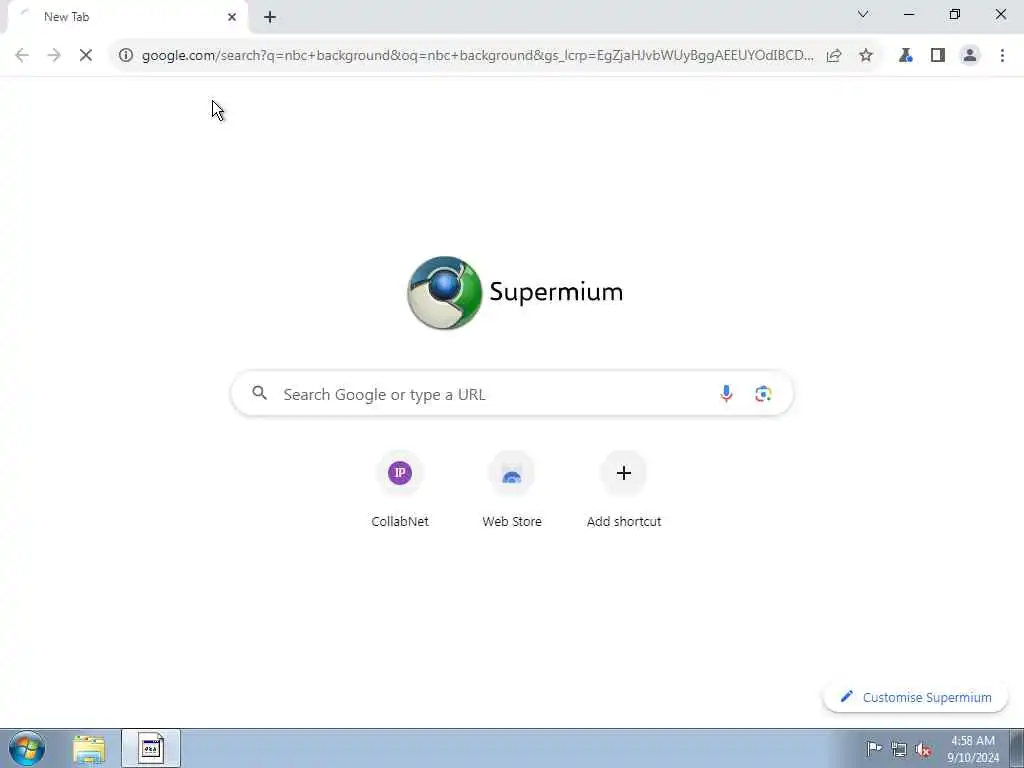Open the CollabNet shortcut

point(400,489)
